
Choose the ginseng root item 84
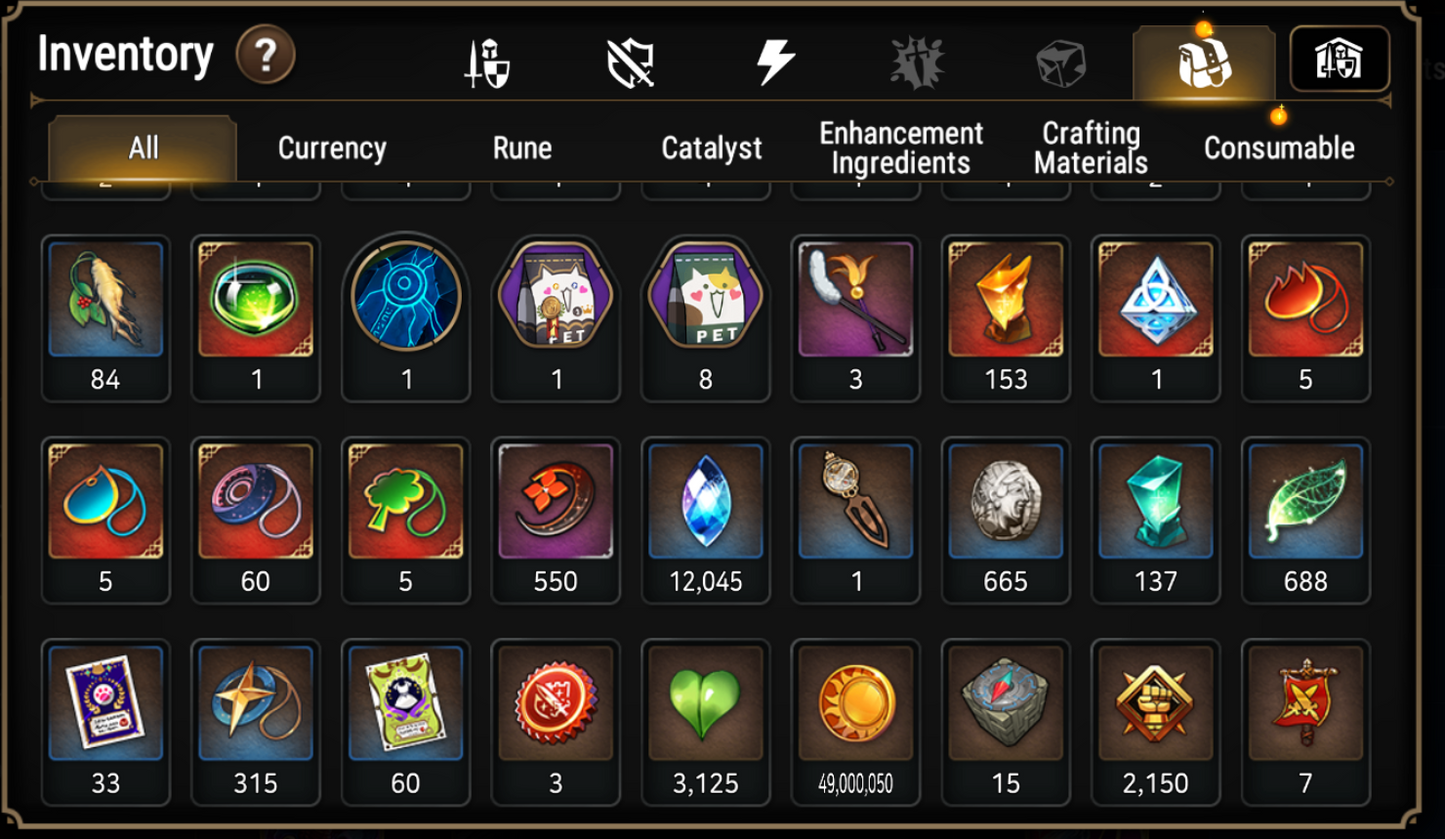pos(106,318)
